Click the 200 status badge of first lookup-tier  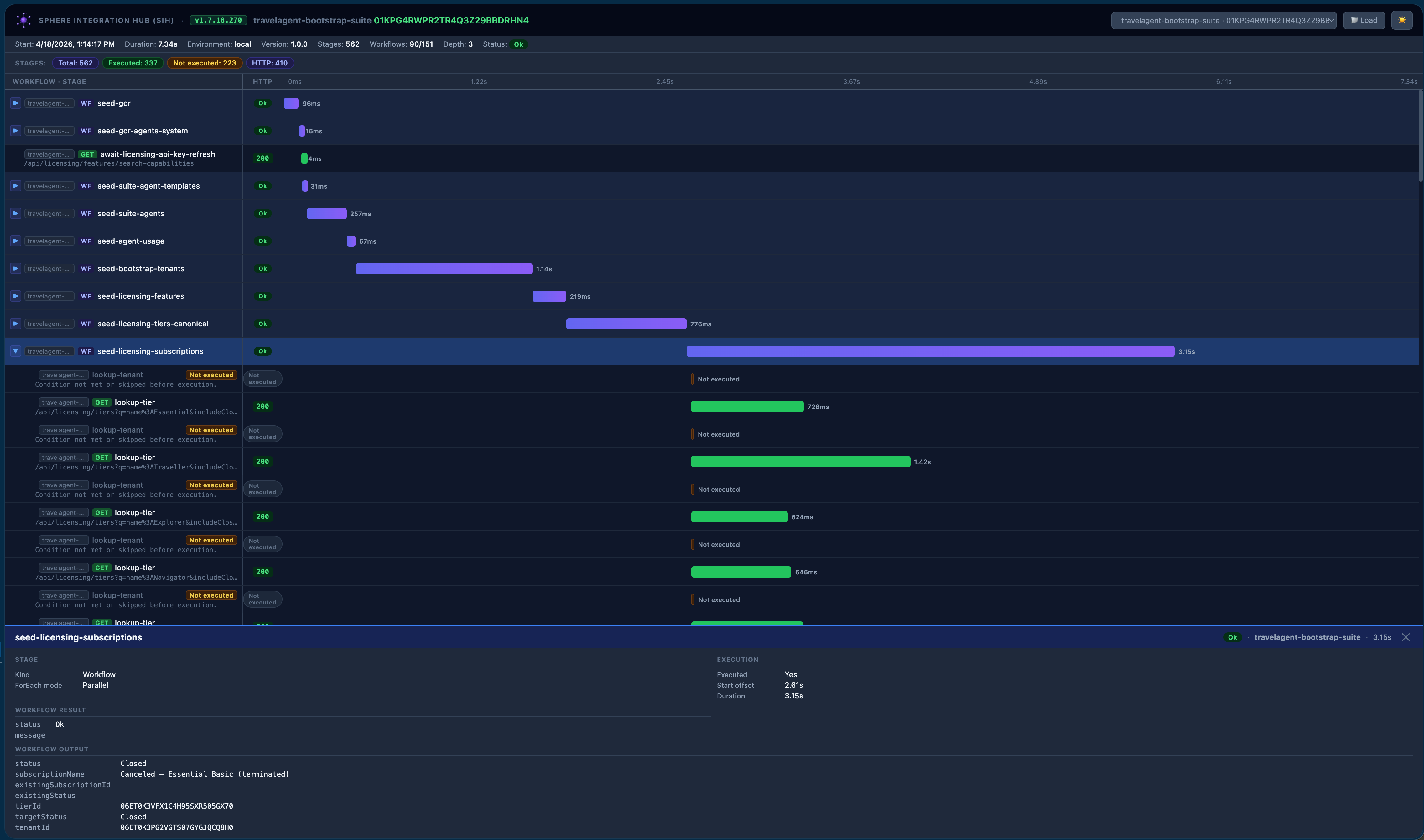262,407
